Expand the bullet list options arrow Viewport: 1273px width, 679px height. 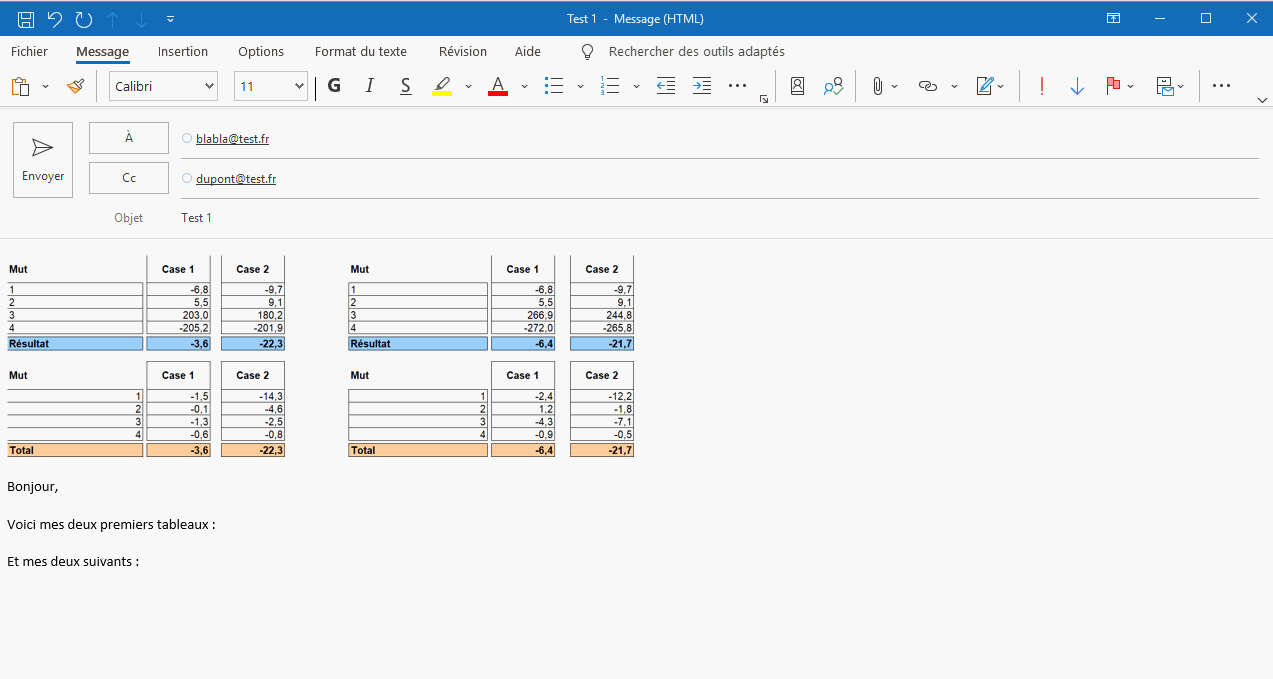(x=580, y=87)
